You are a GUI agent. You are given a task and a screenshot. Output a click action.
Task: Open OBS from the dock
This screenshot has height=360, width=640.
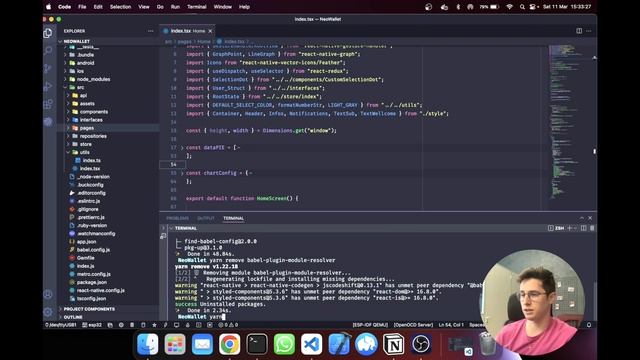point(421,344)
